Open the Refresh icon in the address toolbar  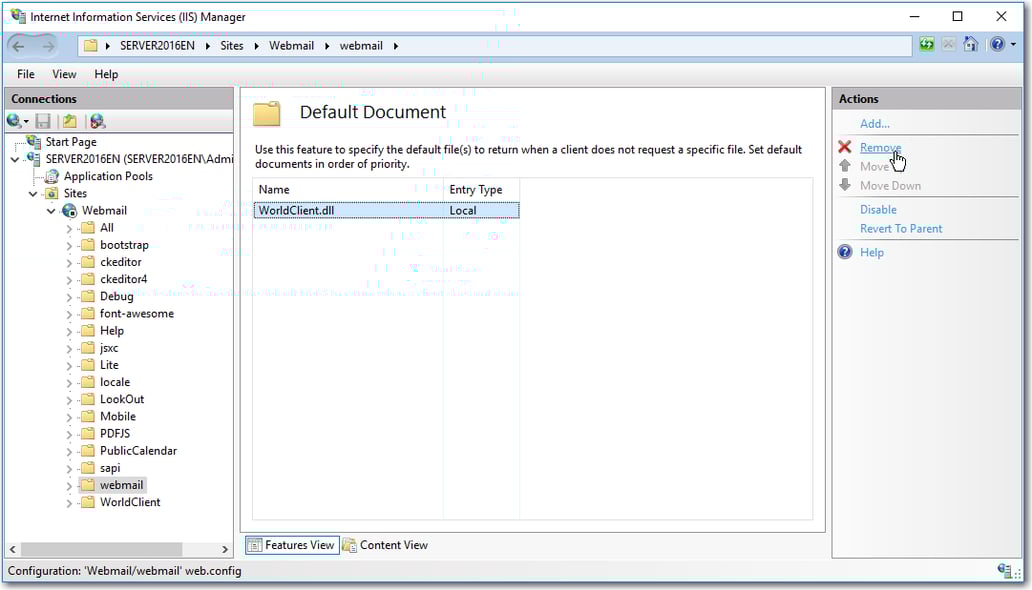point(926,44)
